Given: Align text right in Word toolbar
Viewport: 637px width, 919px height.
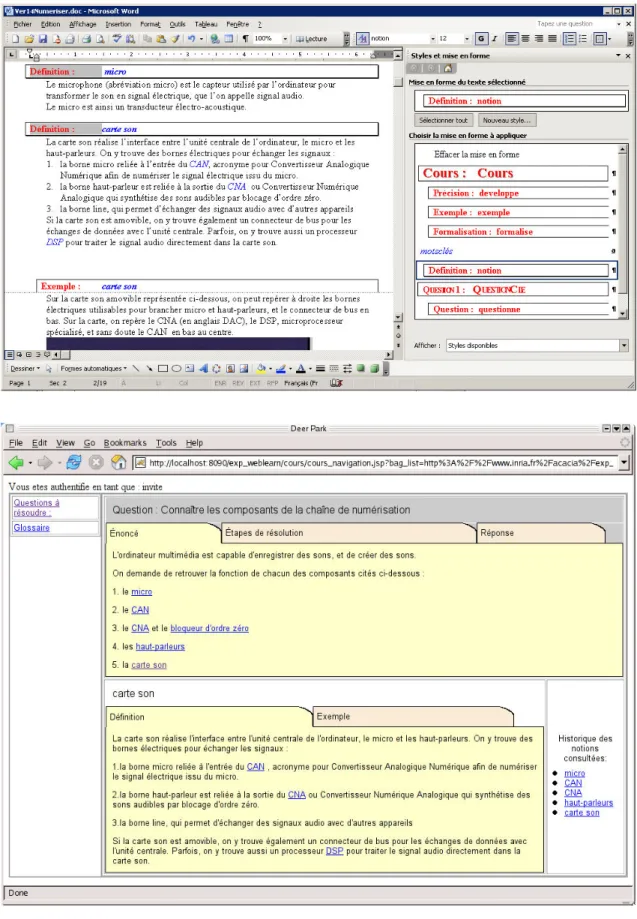Looking at the screenshot, I should coord(539,39).
